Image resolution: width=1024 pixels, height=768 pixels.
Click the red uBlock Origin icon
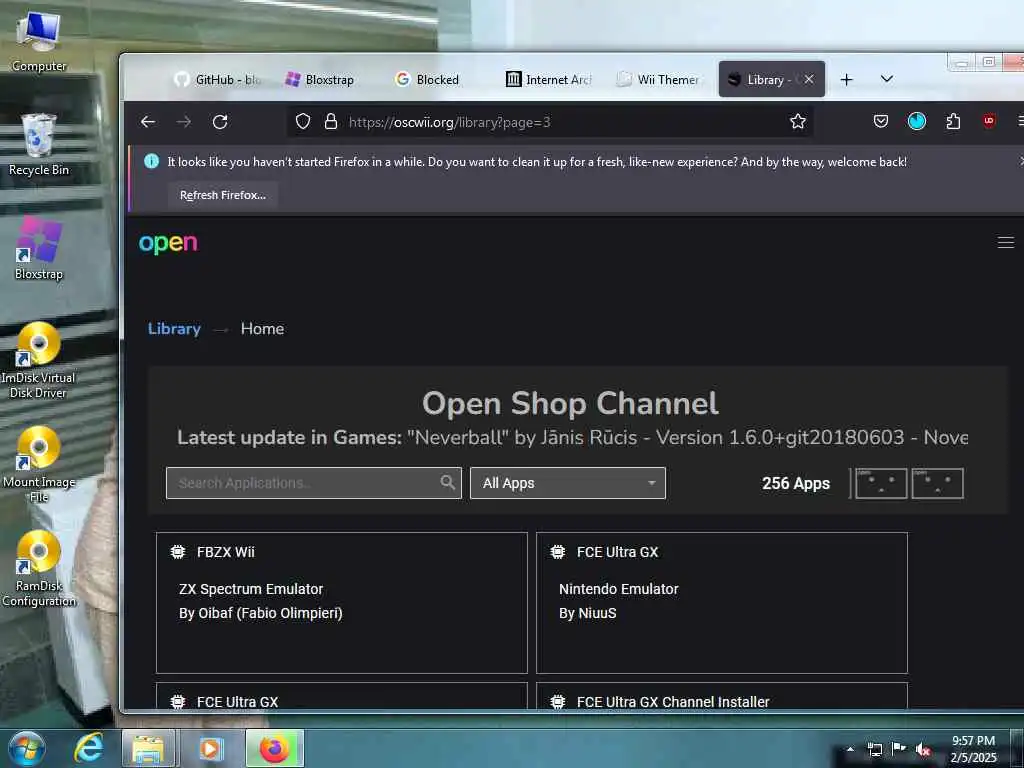click(989, 121)
